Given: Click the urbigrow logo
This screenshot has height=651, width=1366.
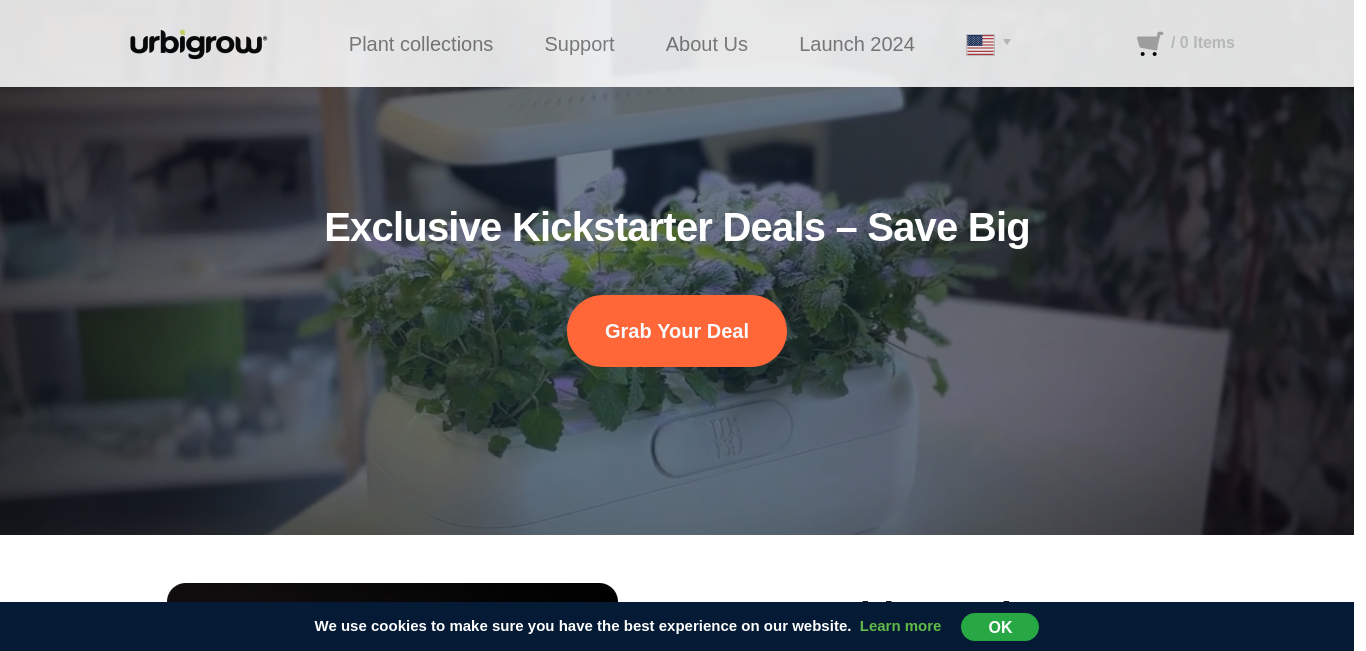Looking at the screenshot, I should pos(198,44).
